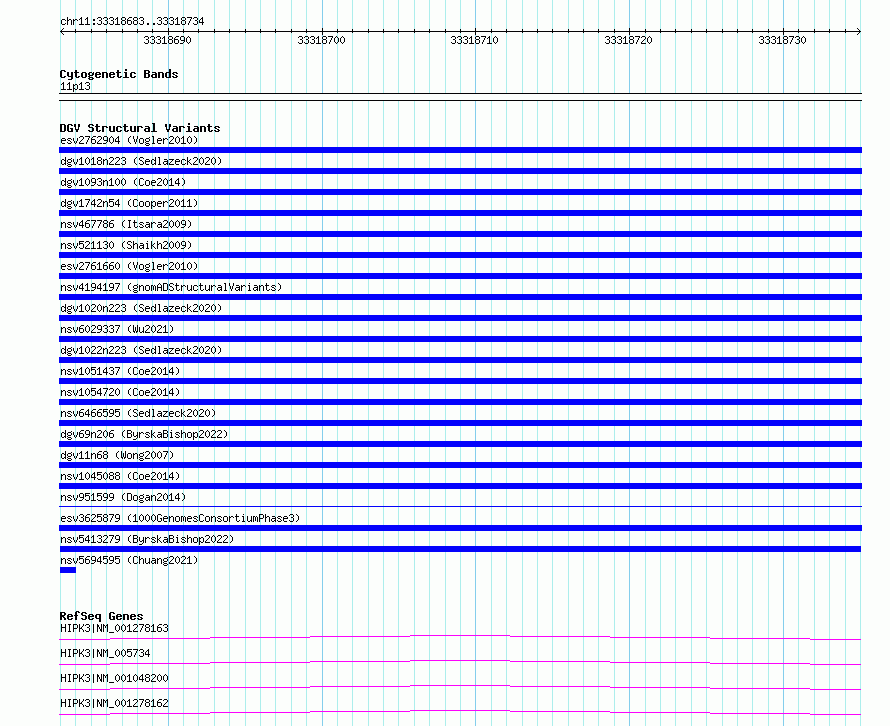Select variant dgv1093n100 (Coe2014)

pos(123,182)
